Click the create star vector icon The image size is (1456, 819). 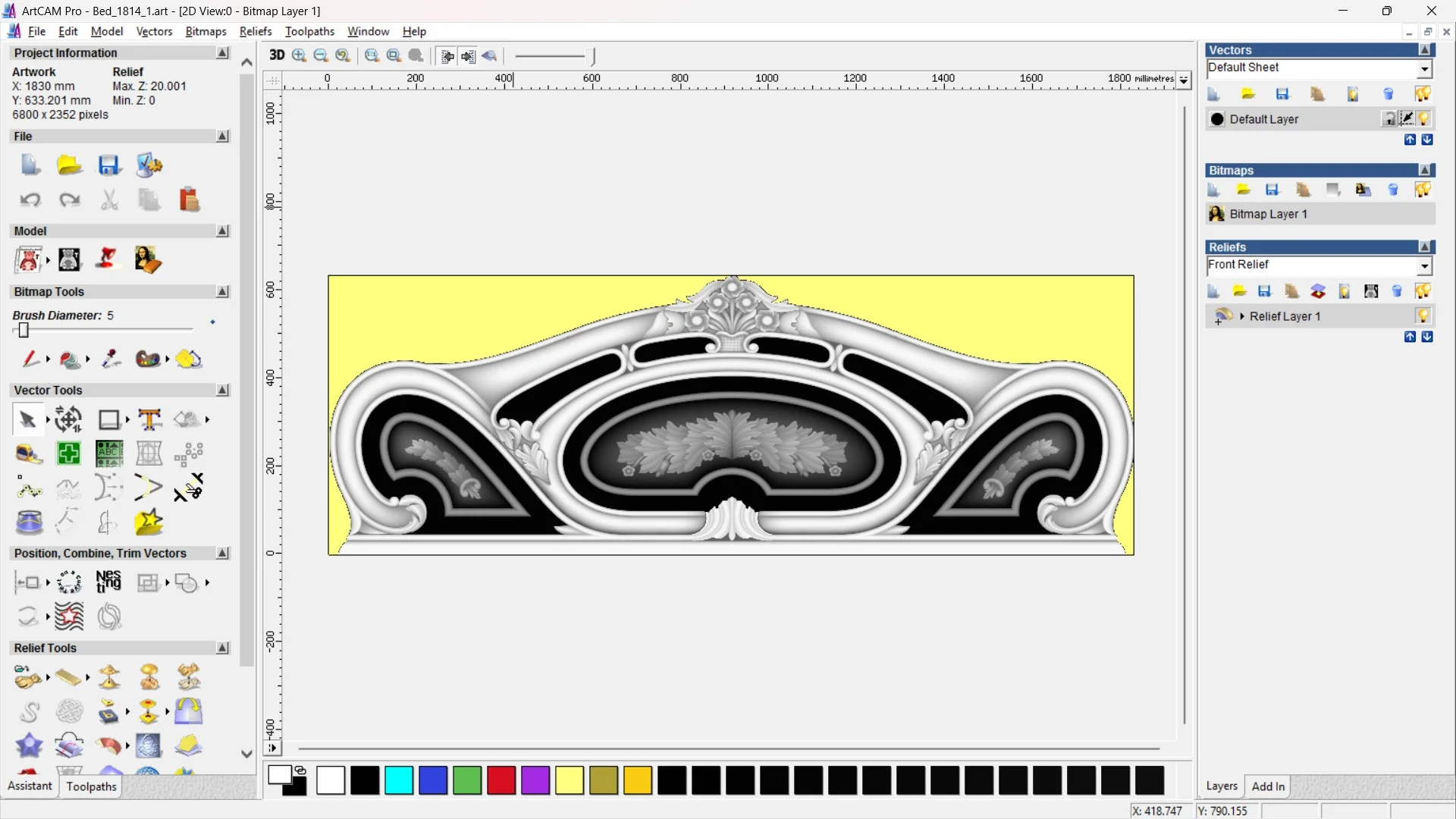point(149,522)
